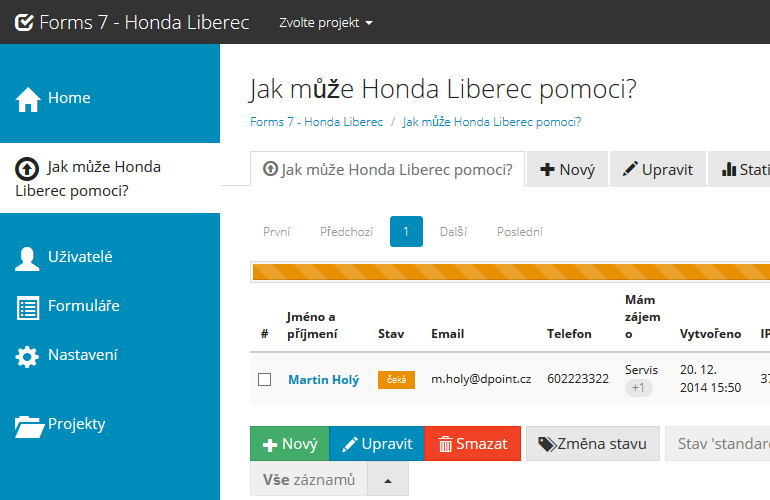Click Jak může Honda Liberec pomoci breadcrumb link

[x=492, y=122]
